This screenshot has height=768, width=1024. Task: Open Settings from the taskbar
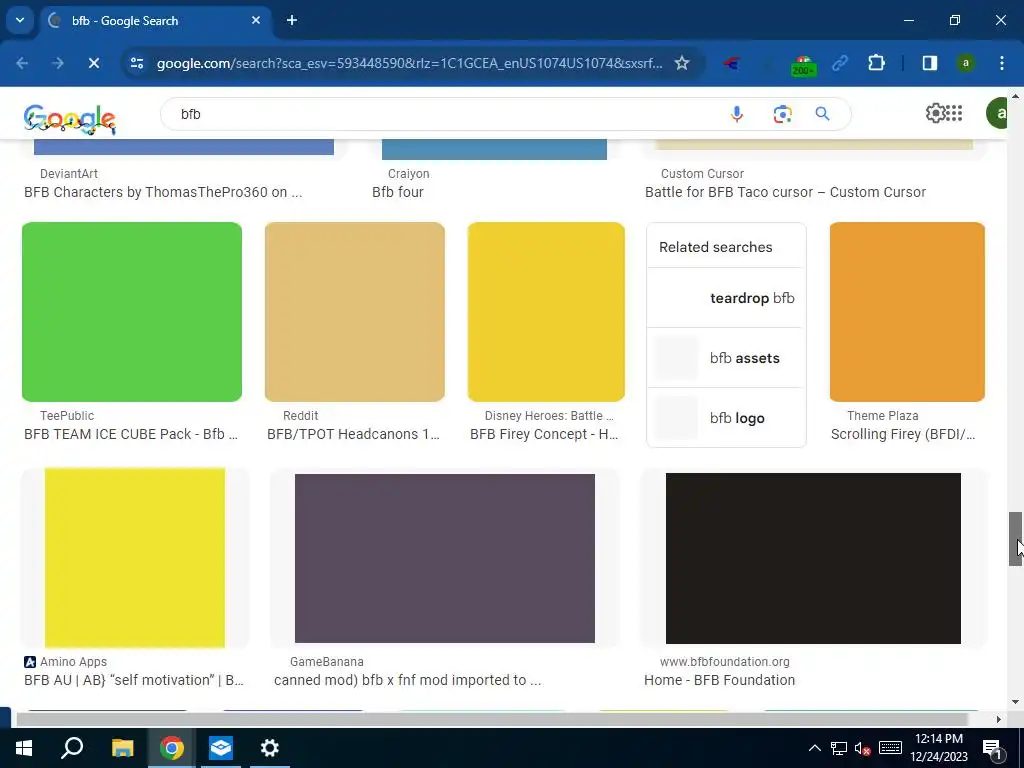[269, 748]
